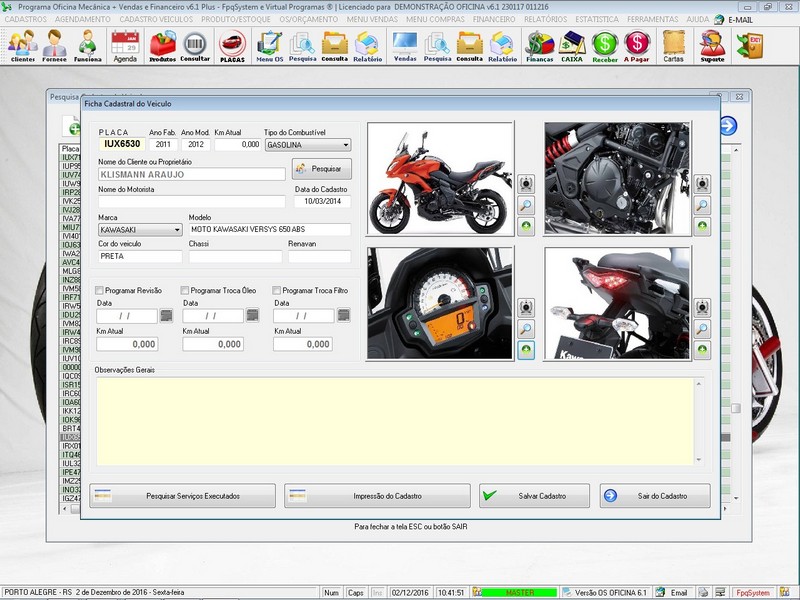Click the Agenda calendar icon

click(x=125, y=45)
